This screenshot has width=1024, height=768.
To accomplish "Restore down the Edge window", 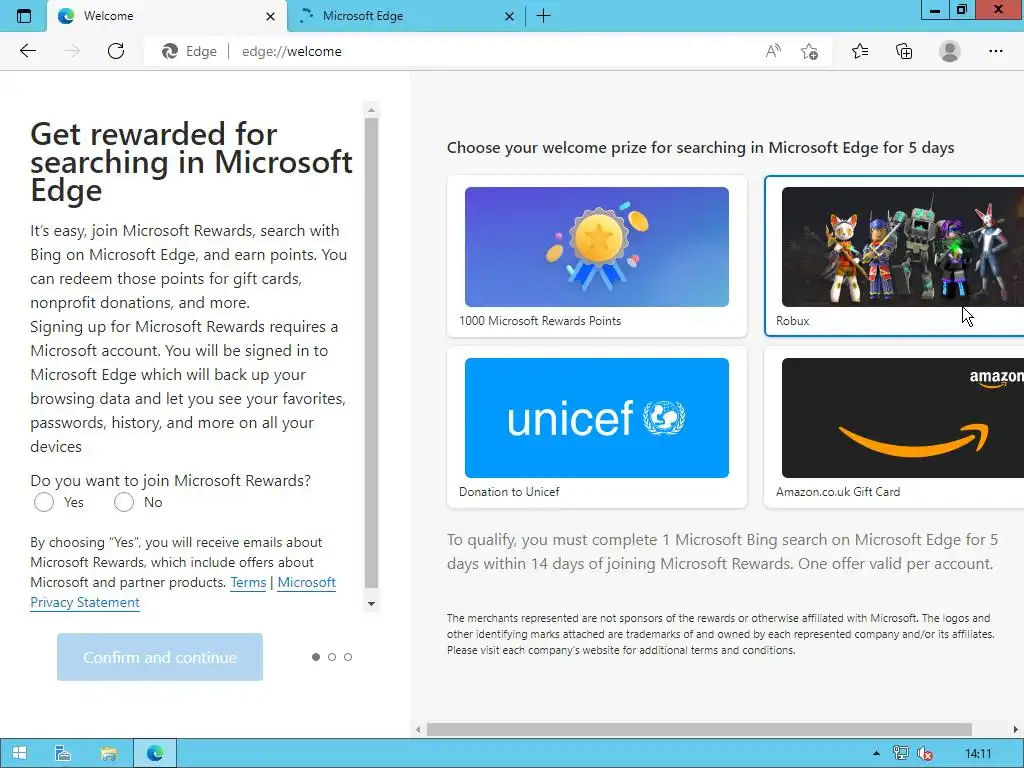I will click(962, 10).
